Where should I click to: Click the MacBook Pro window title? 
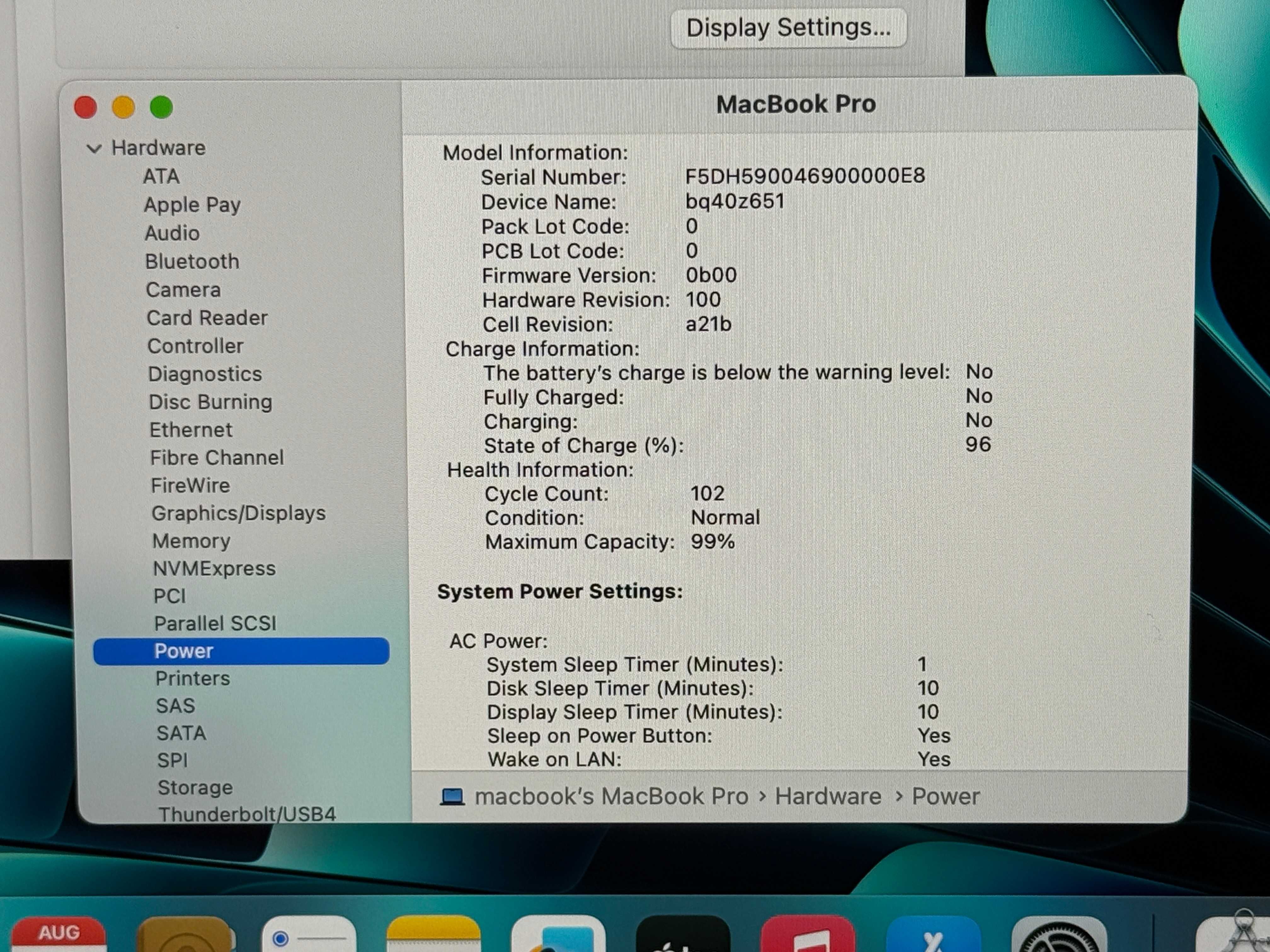click(x=796, y=105)
